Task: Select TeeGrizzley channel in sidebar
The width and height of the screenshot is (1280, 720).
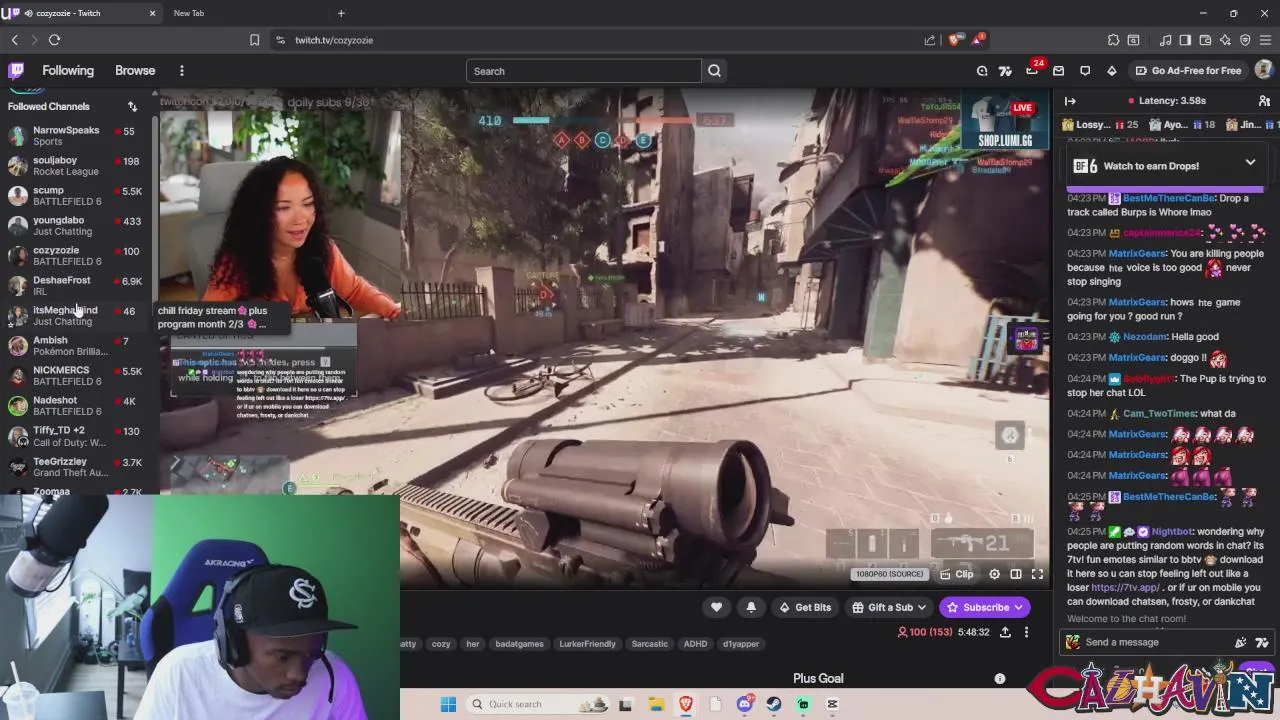Action: pos(75,467)
